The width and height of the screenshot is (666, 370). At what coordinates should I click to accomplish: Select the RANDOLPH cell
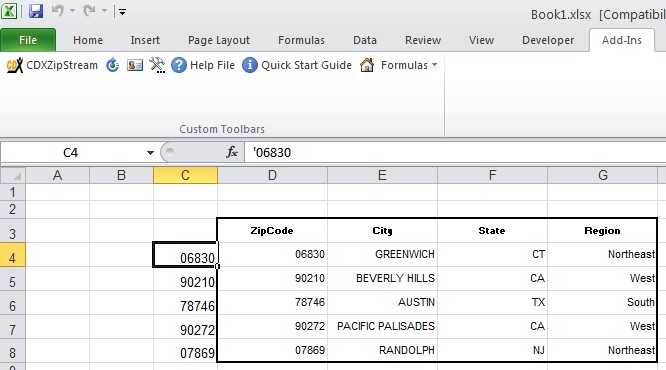[382, 350]
